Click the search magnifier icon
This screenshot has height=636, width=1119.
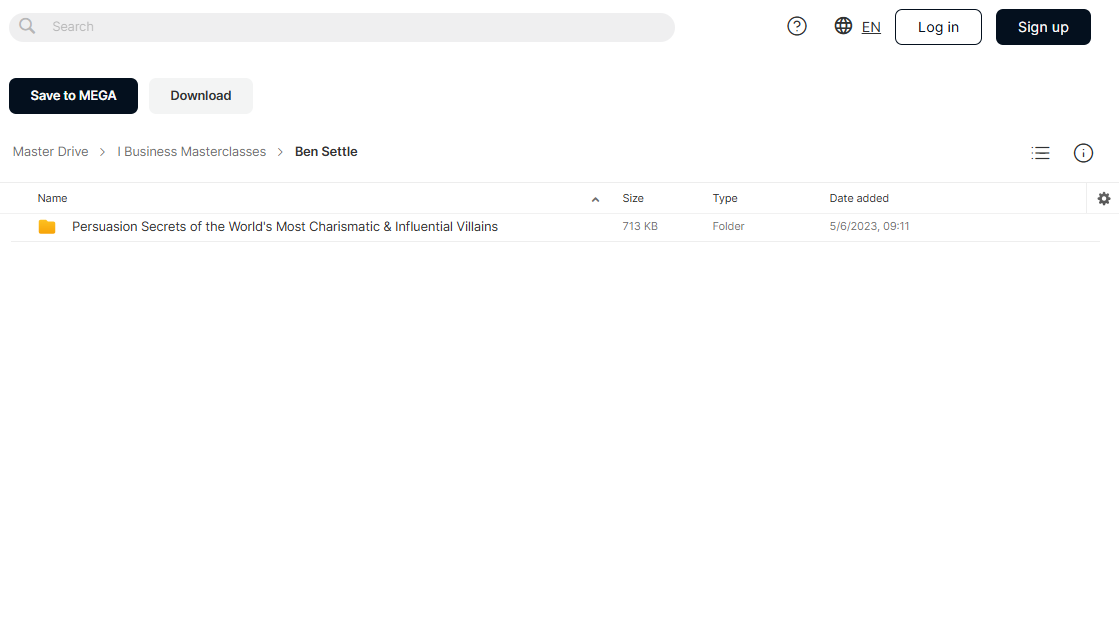pos(27,26)
